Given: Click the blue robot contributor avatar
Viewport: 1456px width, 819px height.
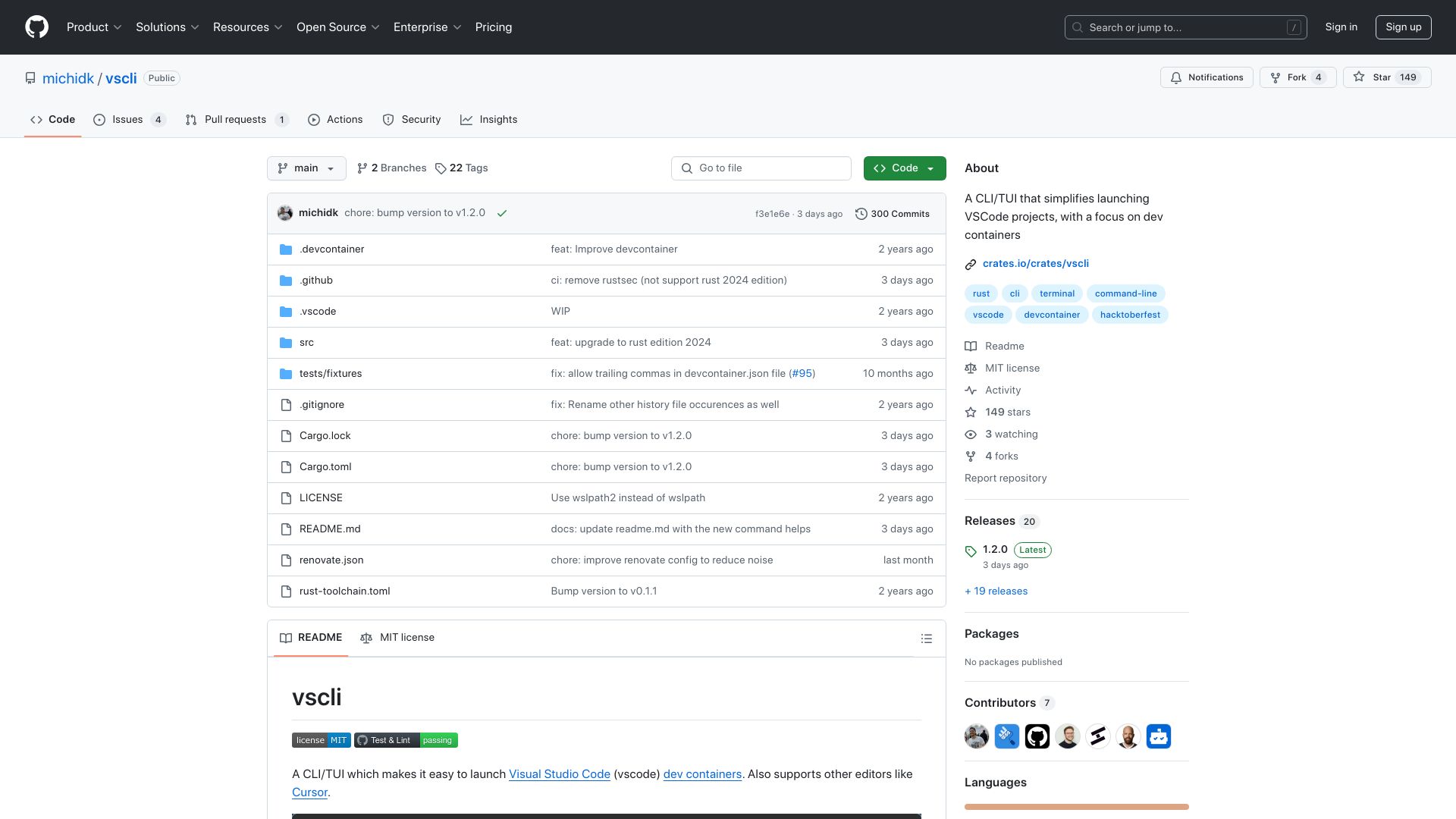Looking at the screenshot, I should pyautogui.click(x=1159, y=736).
